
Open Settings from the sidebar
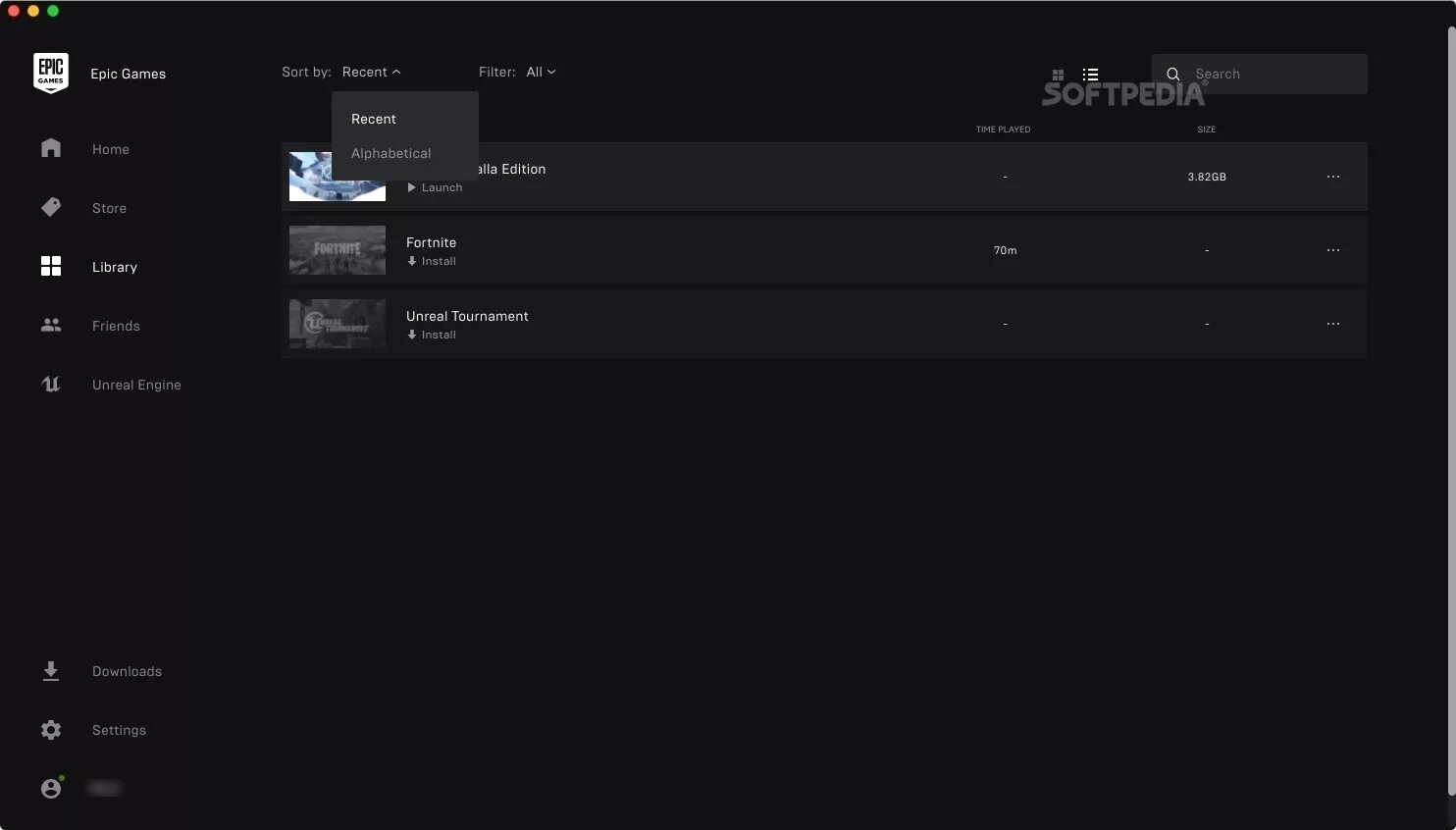click(x=119, y=730)
